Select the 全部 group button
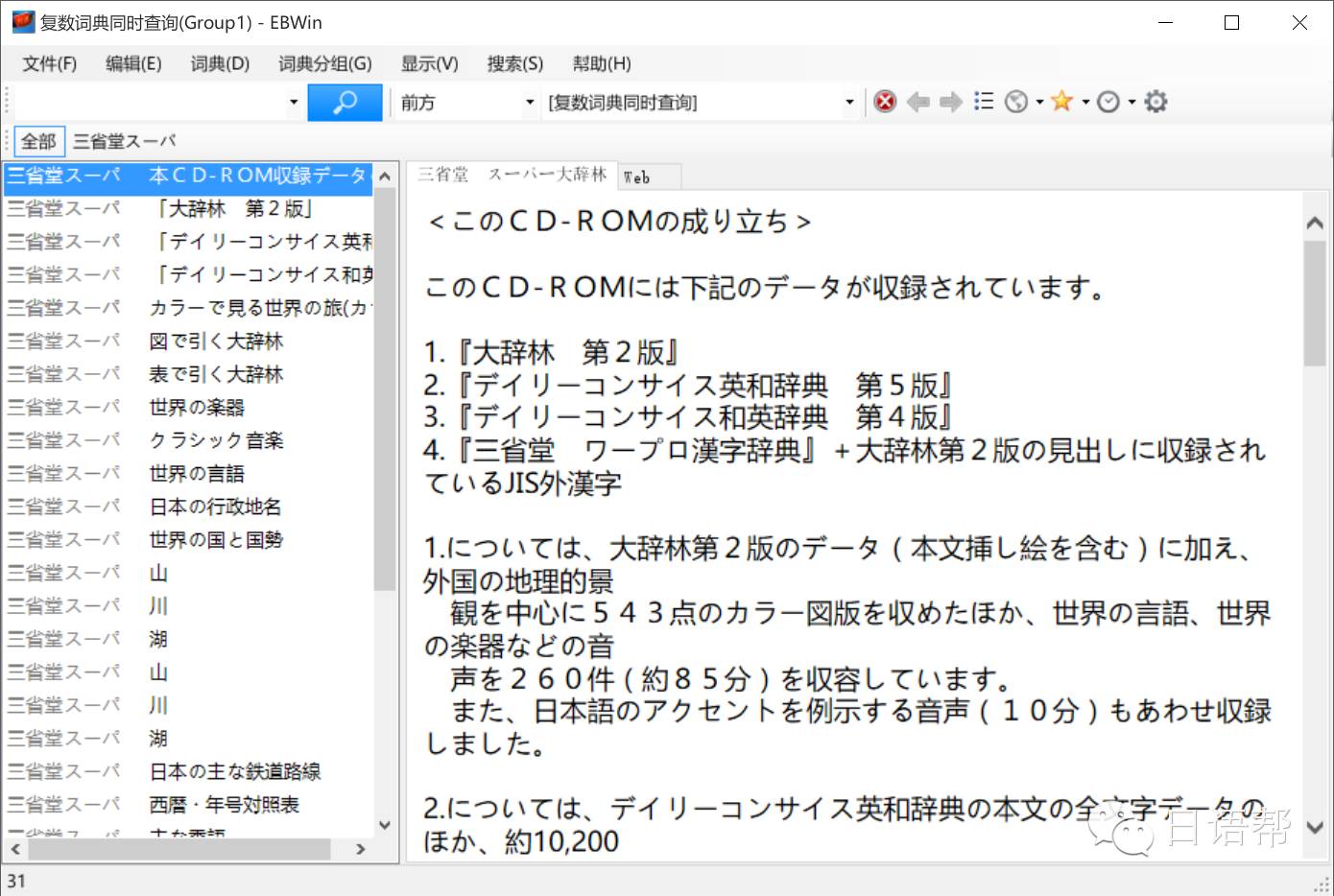 click(38, 141)
